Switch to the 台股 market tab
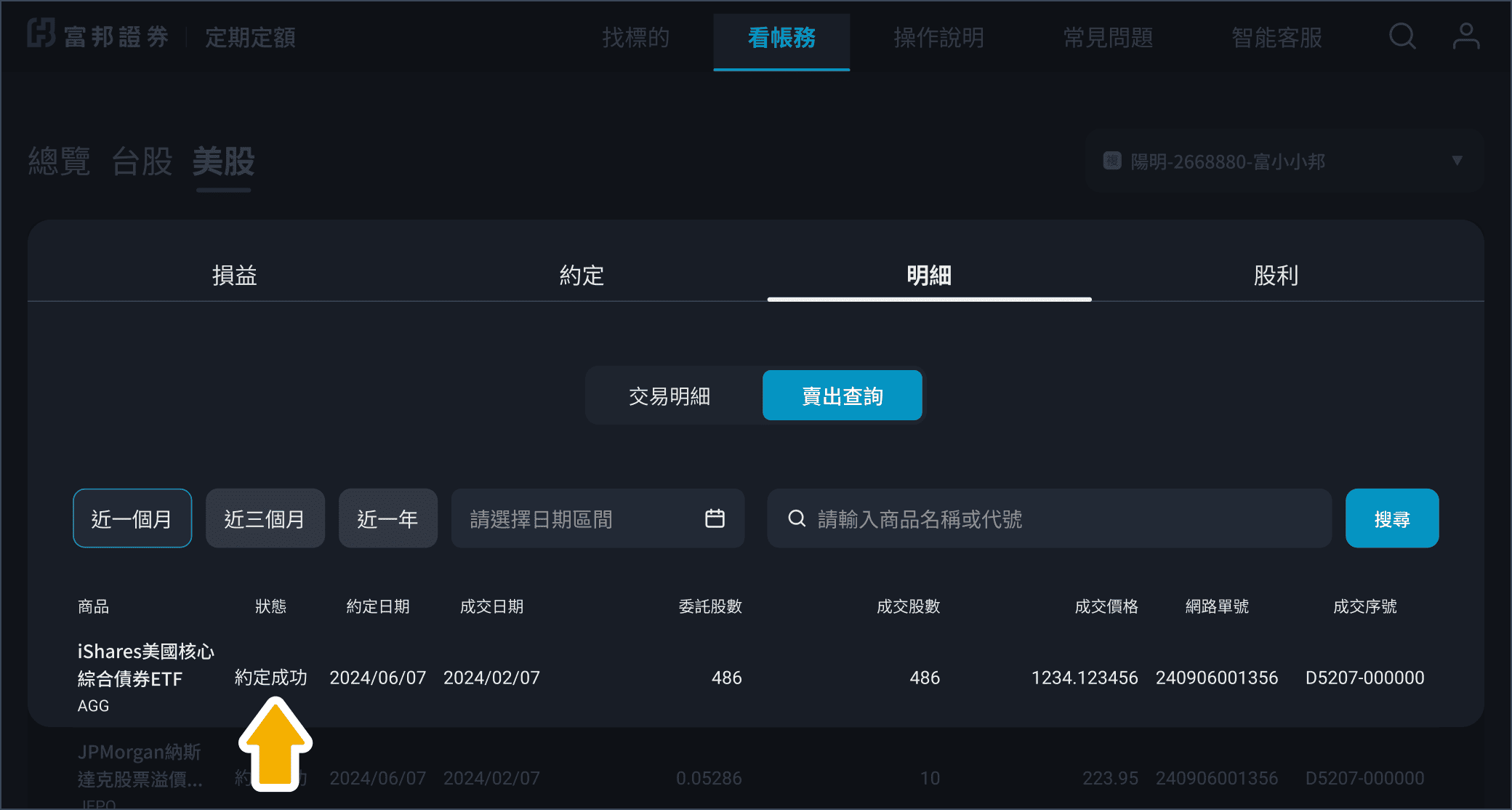The height and width of the screenshot is (810, 1512). pos(142,161)
